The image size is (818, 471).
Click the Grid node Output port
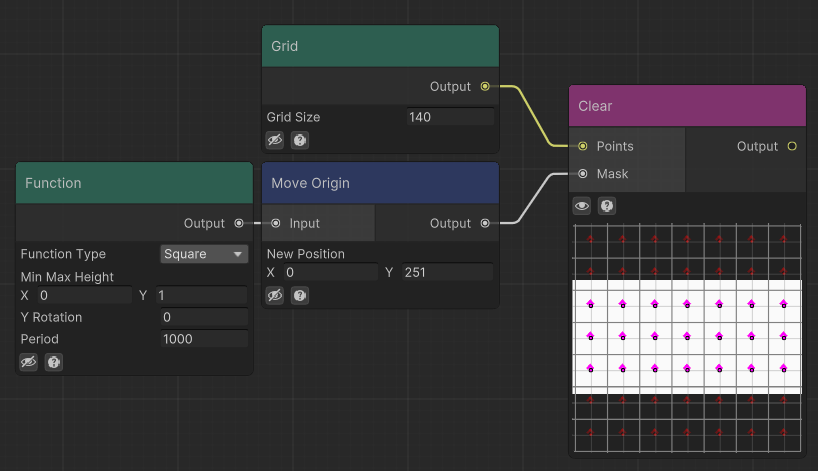point(485,87)
